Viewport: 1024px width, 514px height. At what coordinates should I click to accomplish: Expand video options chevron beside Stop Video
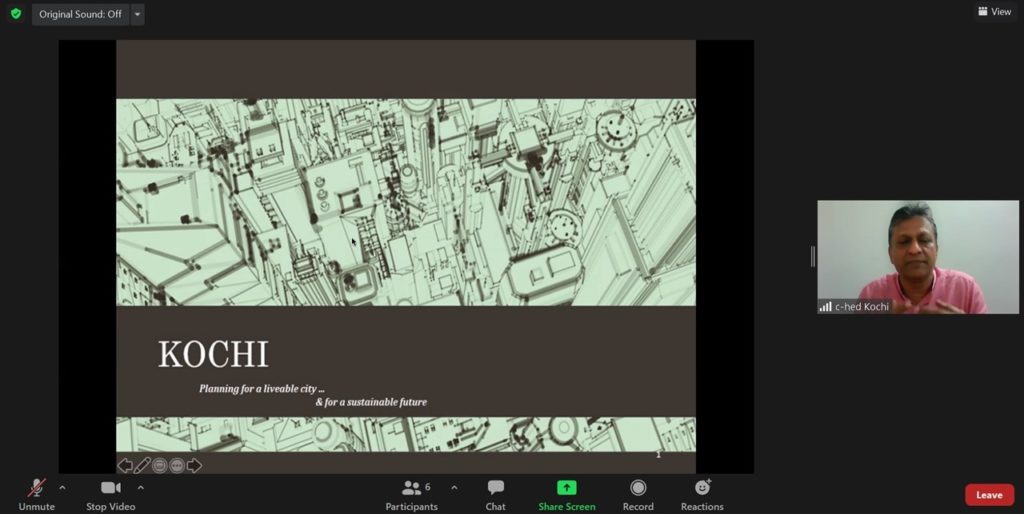[x=140, y=488]
